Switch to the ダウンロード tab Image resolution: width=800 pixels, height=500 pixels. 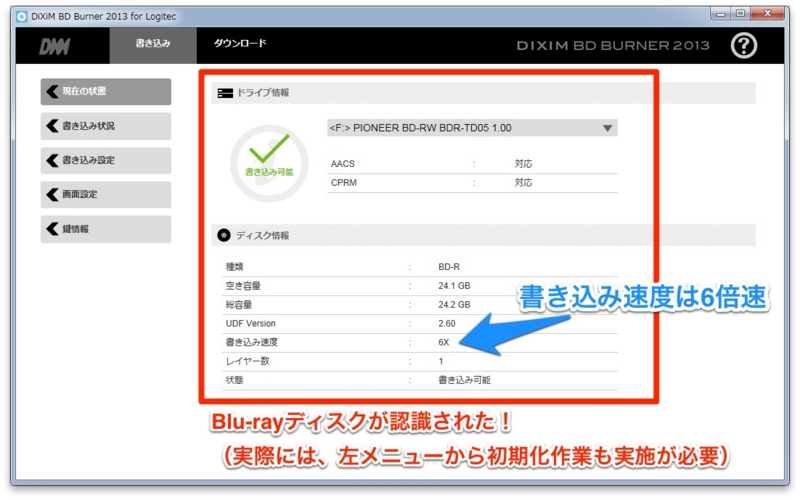tap(240, 44)
